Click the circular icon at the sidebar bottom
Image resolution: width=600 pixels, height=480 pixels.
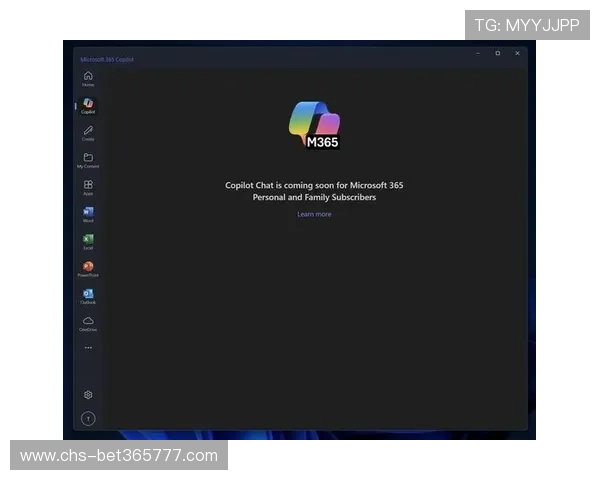pos(88,419)
